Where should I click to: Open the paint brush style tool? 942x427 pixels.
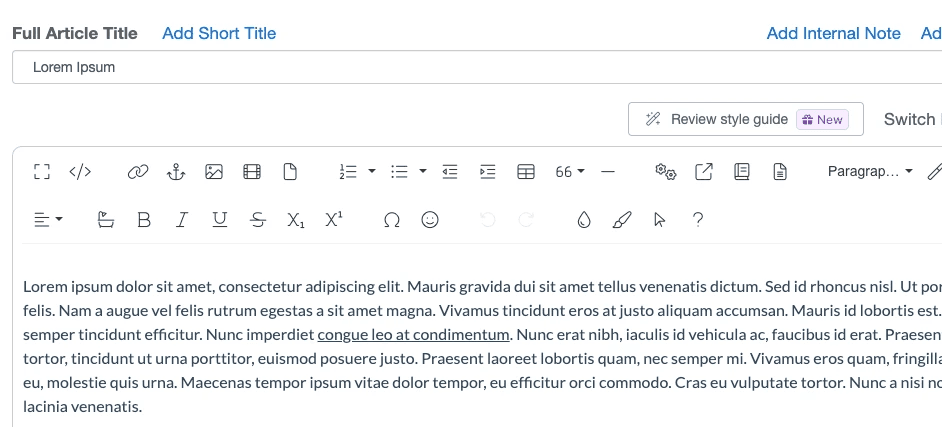(622, 220)
